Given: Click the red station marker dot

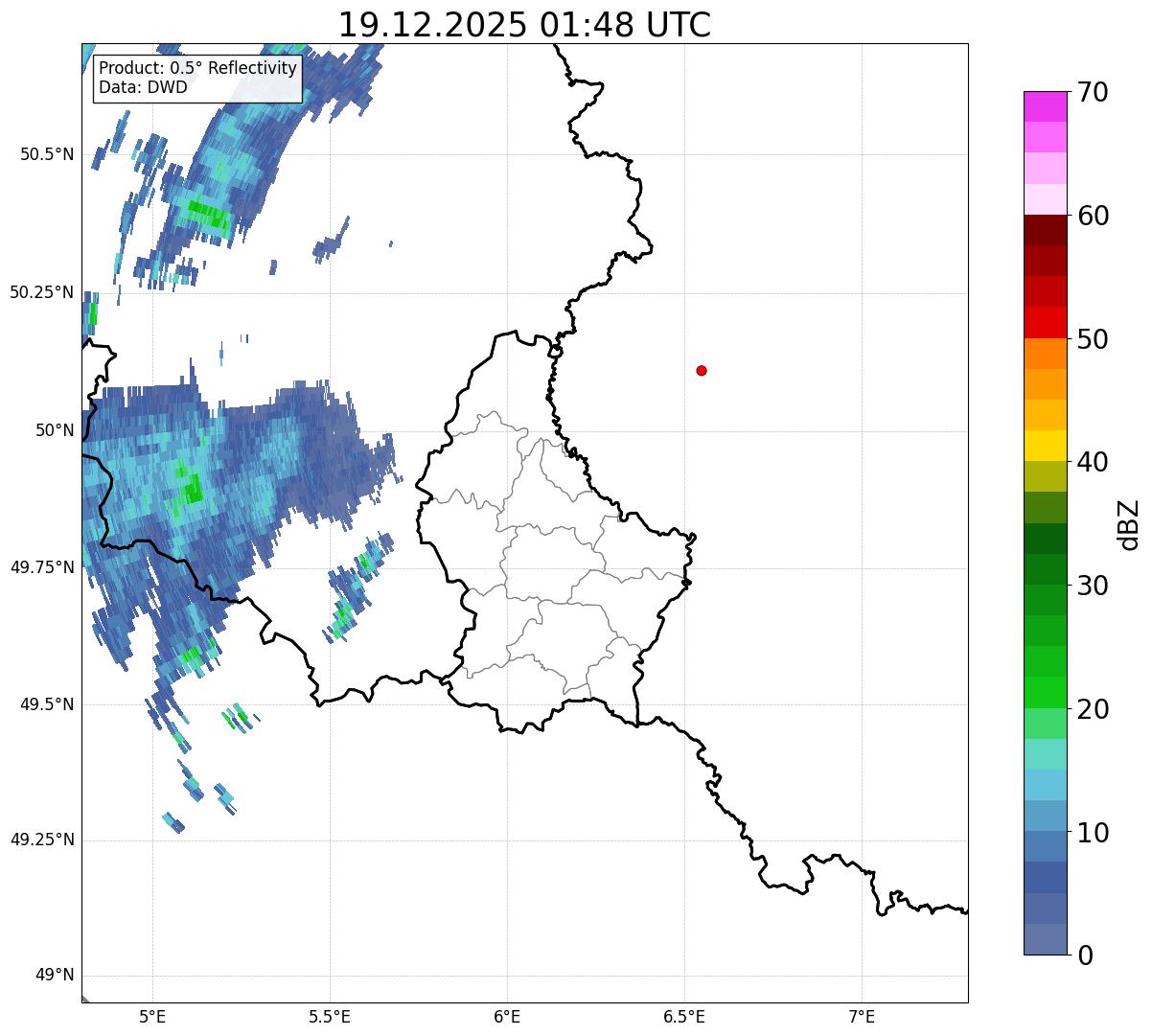Looking at the screenshot, I should click(x=702, y=370).
